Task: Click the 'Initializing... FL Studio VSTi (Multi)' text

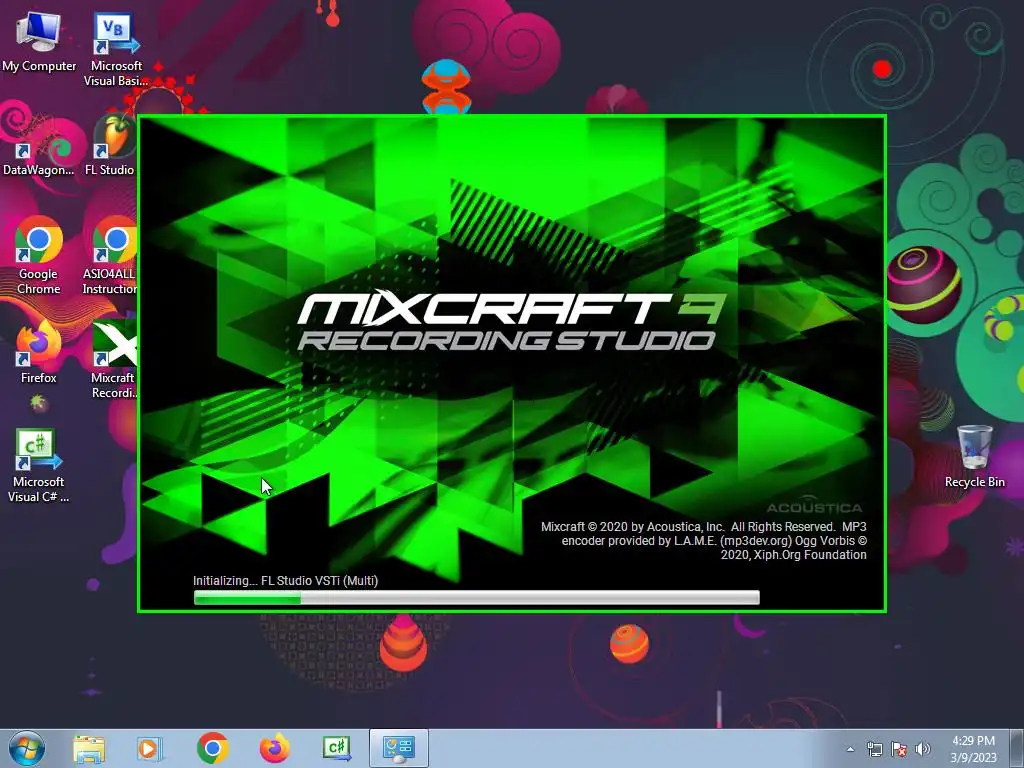Action: [285, 581]
